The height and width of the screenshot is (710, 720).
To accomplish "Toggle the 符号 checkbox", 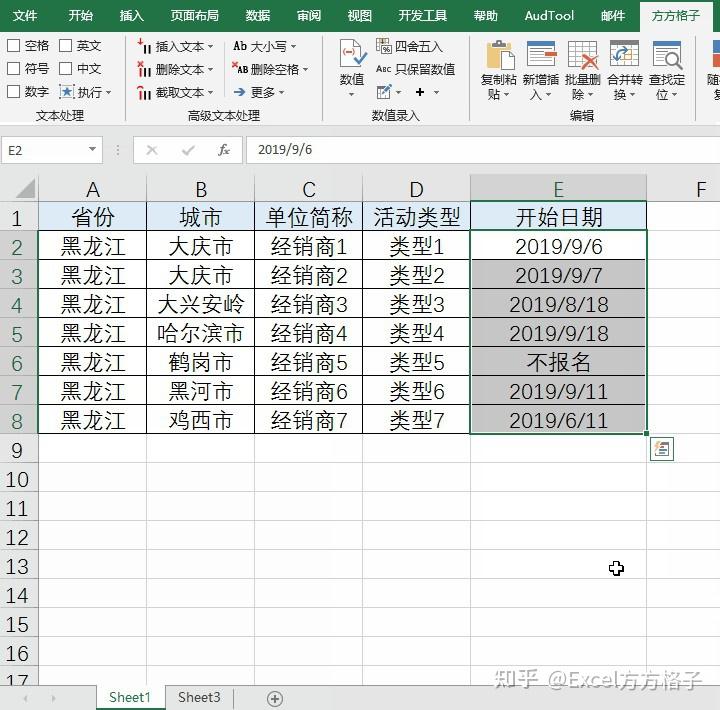I will pyautogui.click(x=13, y=68).
